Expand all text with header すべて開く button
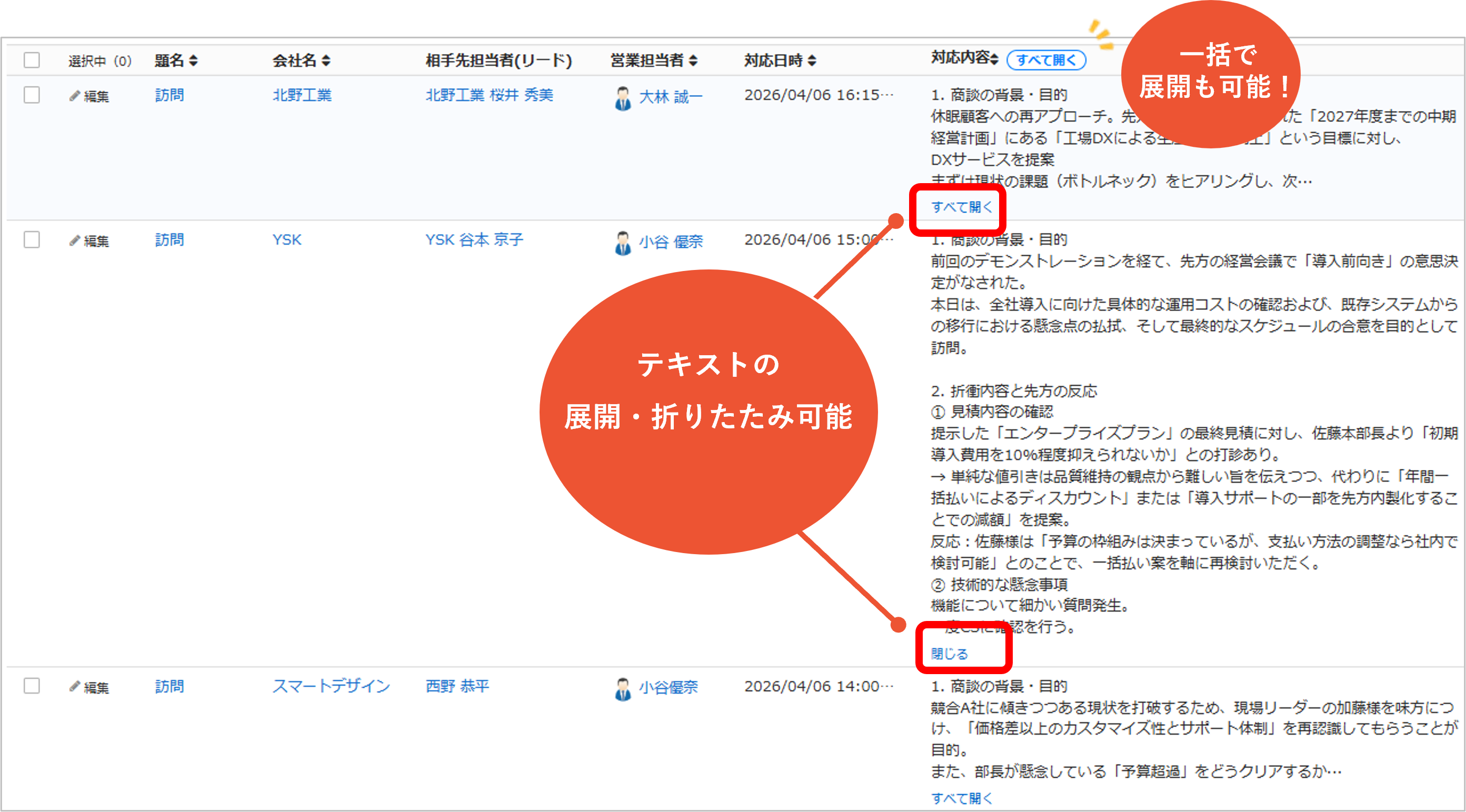Viewport: 1466px width, 812px height. (x=1045, y=61)
